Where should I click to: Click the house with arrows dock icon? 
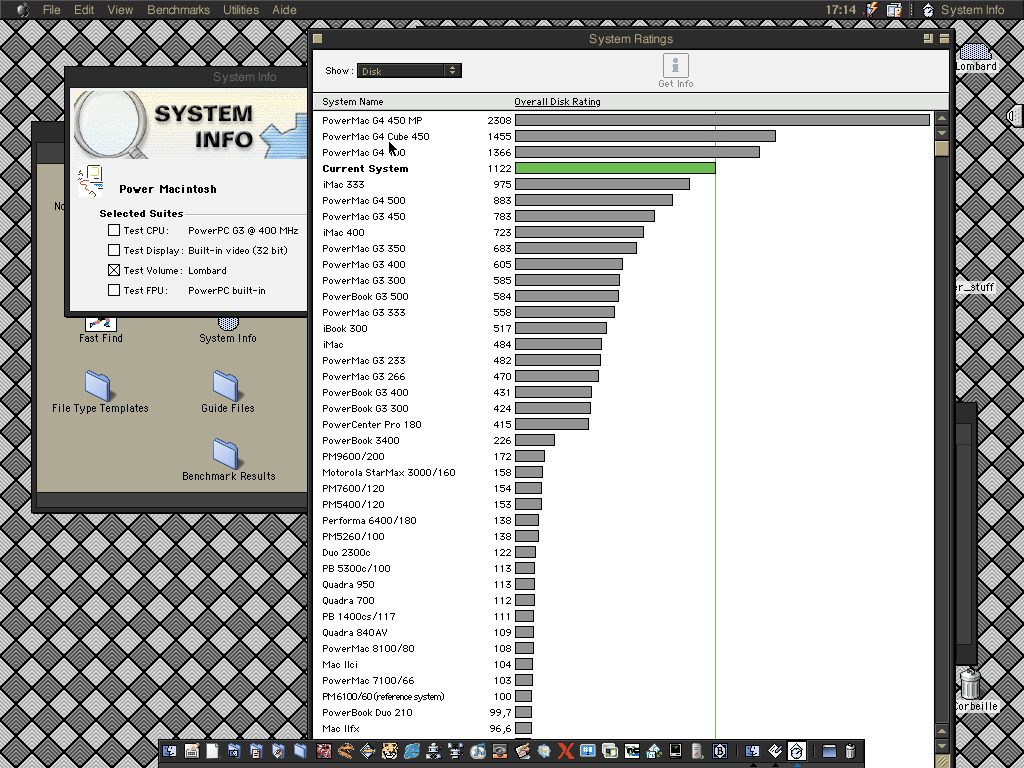tap(654, 751)
